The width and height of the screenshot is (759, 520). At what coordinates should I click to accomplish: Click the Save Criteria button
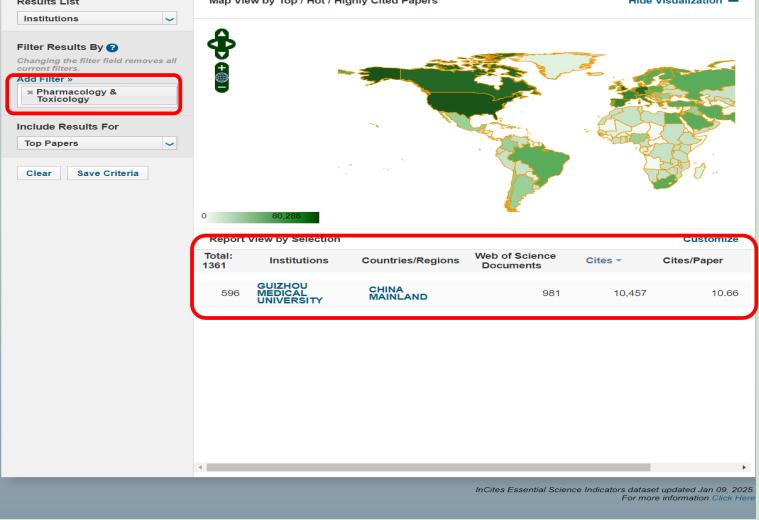(108, 173)
